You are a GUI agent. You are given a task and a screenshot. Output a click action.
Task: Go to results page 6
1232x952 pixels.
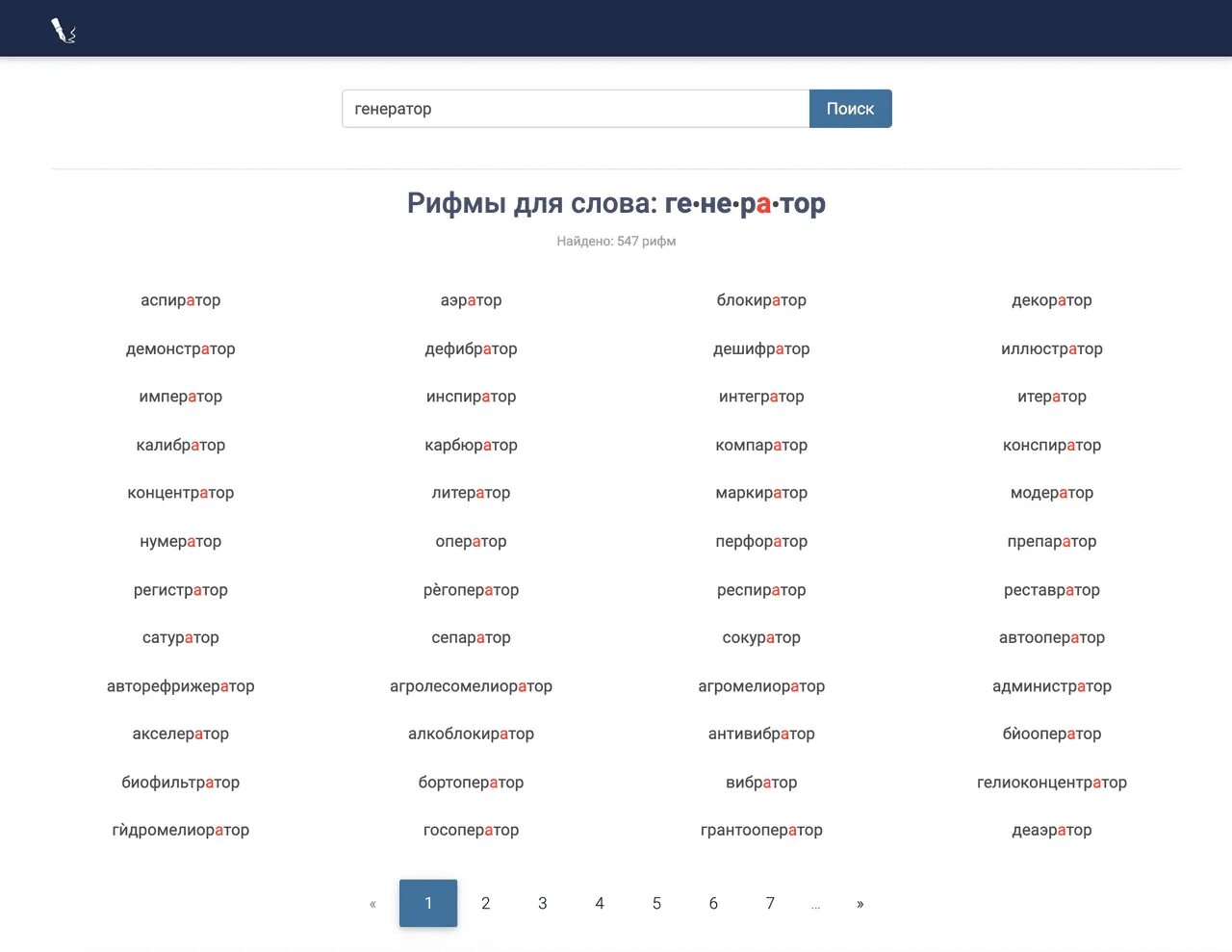pyautogui.click(x=713, y=904)
